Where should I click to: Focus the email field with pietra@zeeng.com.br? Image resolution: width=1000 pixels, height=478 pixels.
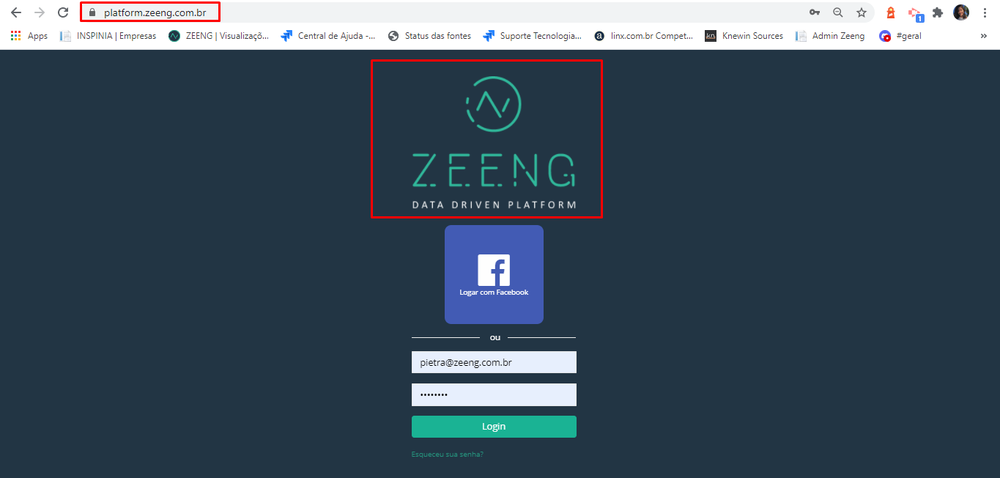point(494,362)
